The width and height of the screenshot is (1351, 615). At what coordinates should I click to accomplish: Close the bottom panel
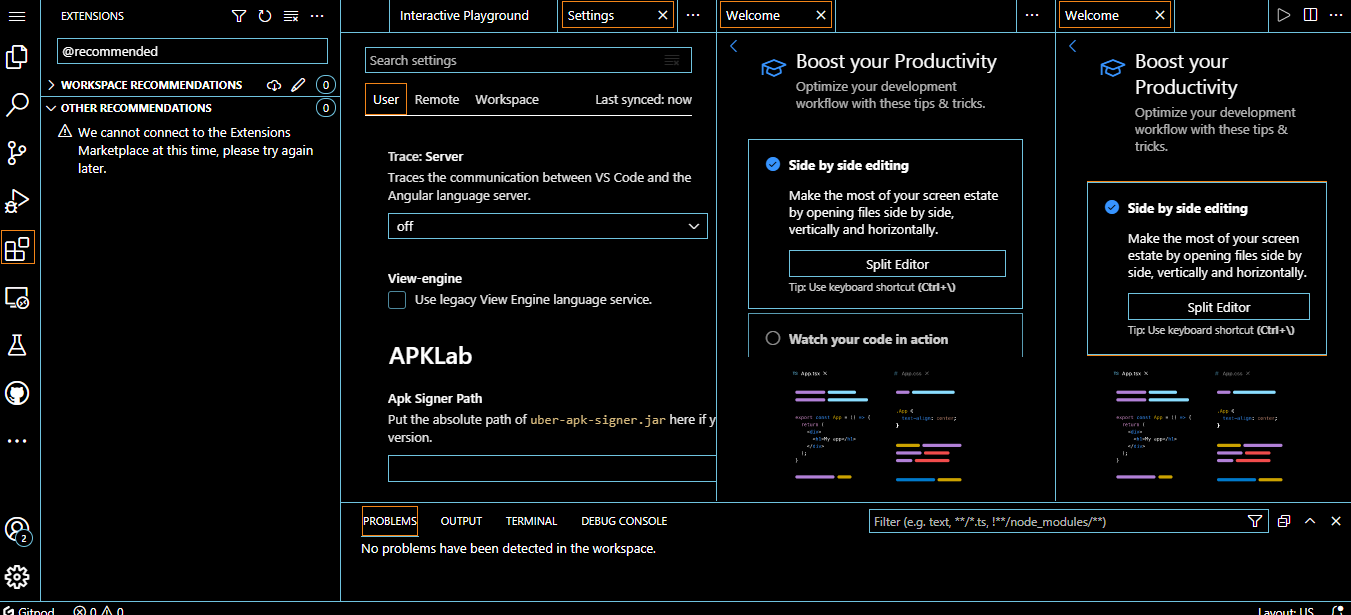(x=1334, y=521)
